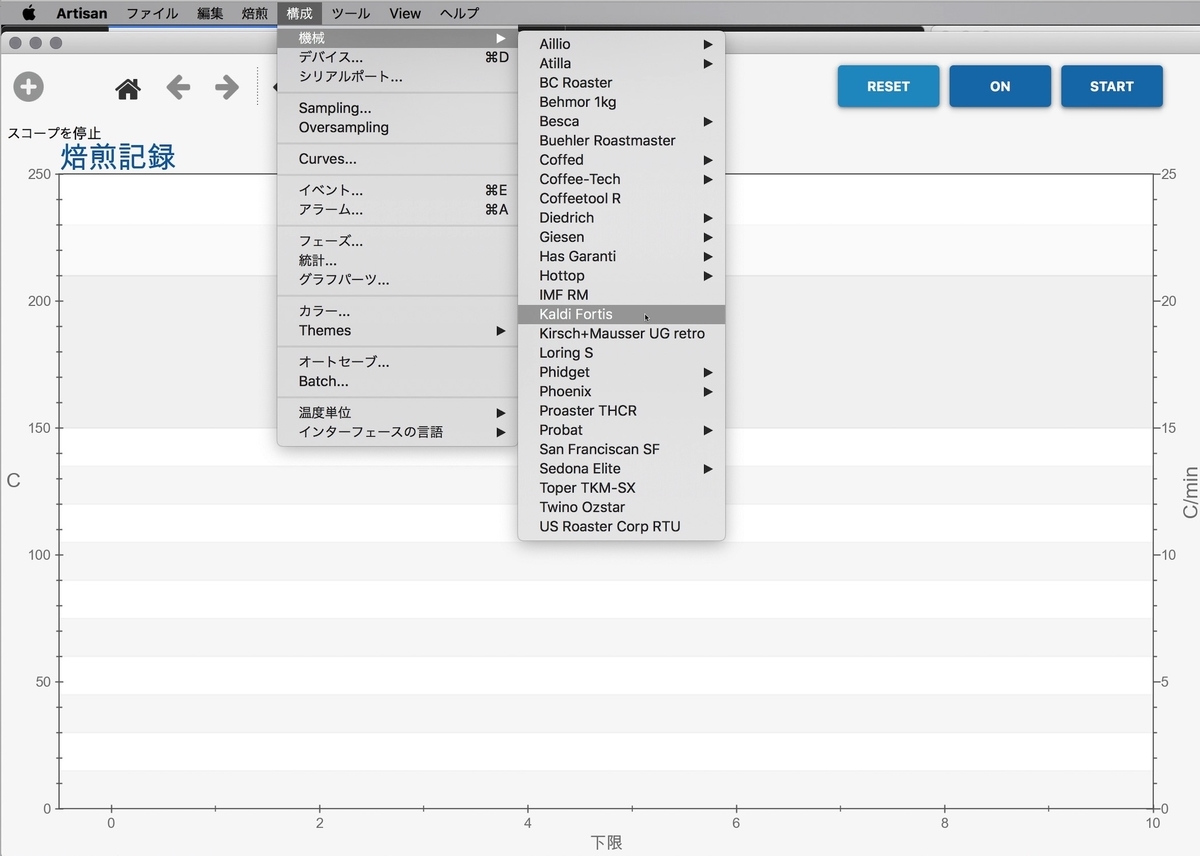Select Sampling... menu entry

click(397, 108)
